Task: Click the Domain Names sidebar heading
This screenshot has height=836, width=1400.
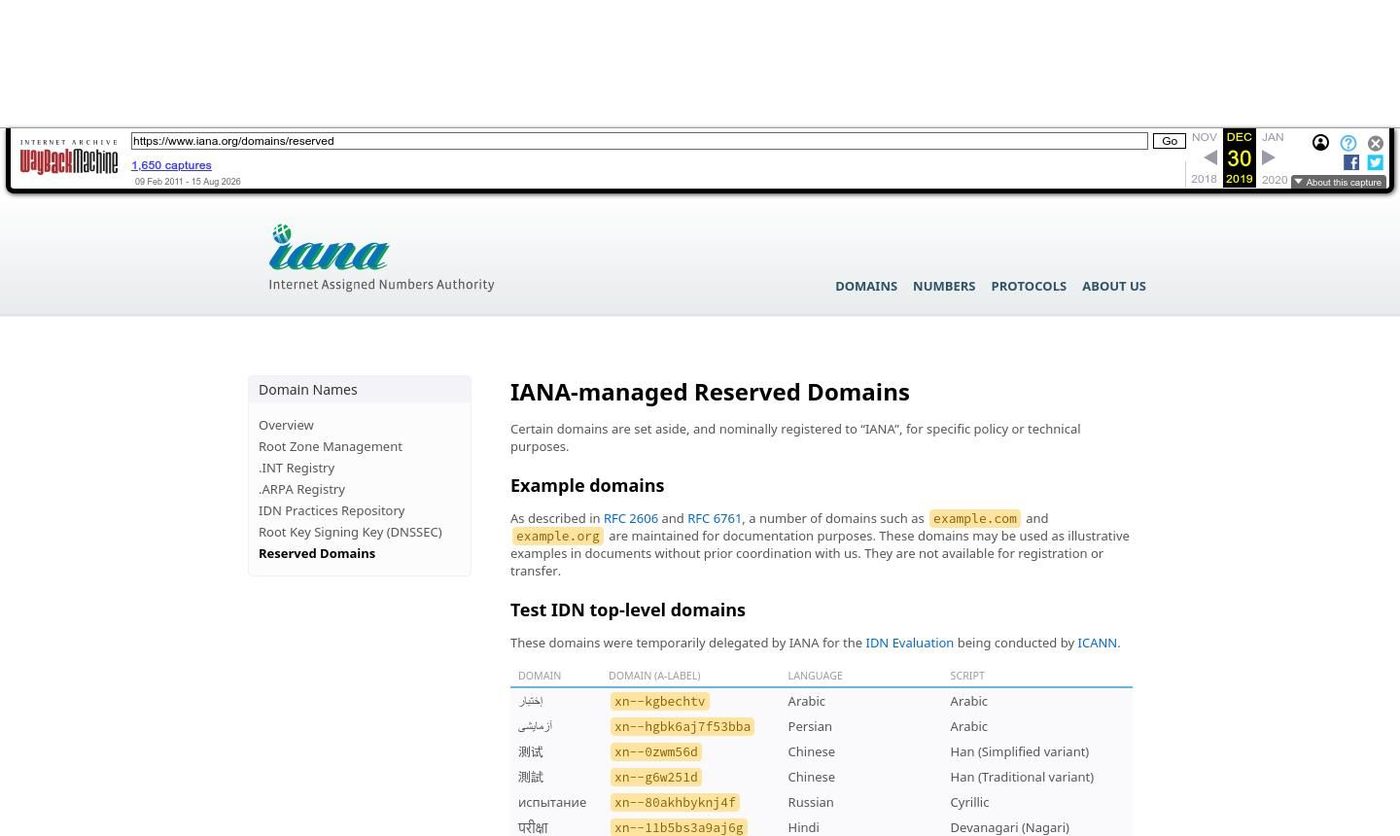Action: 308,390
